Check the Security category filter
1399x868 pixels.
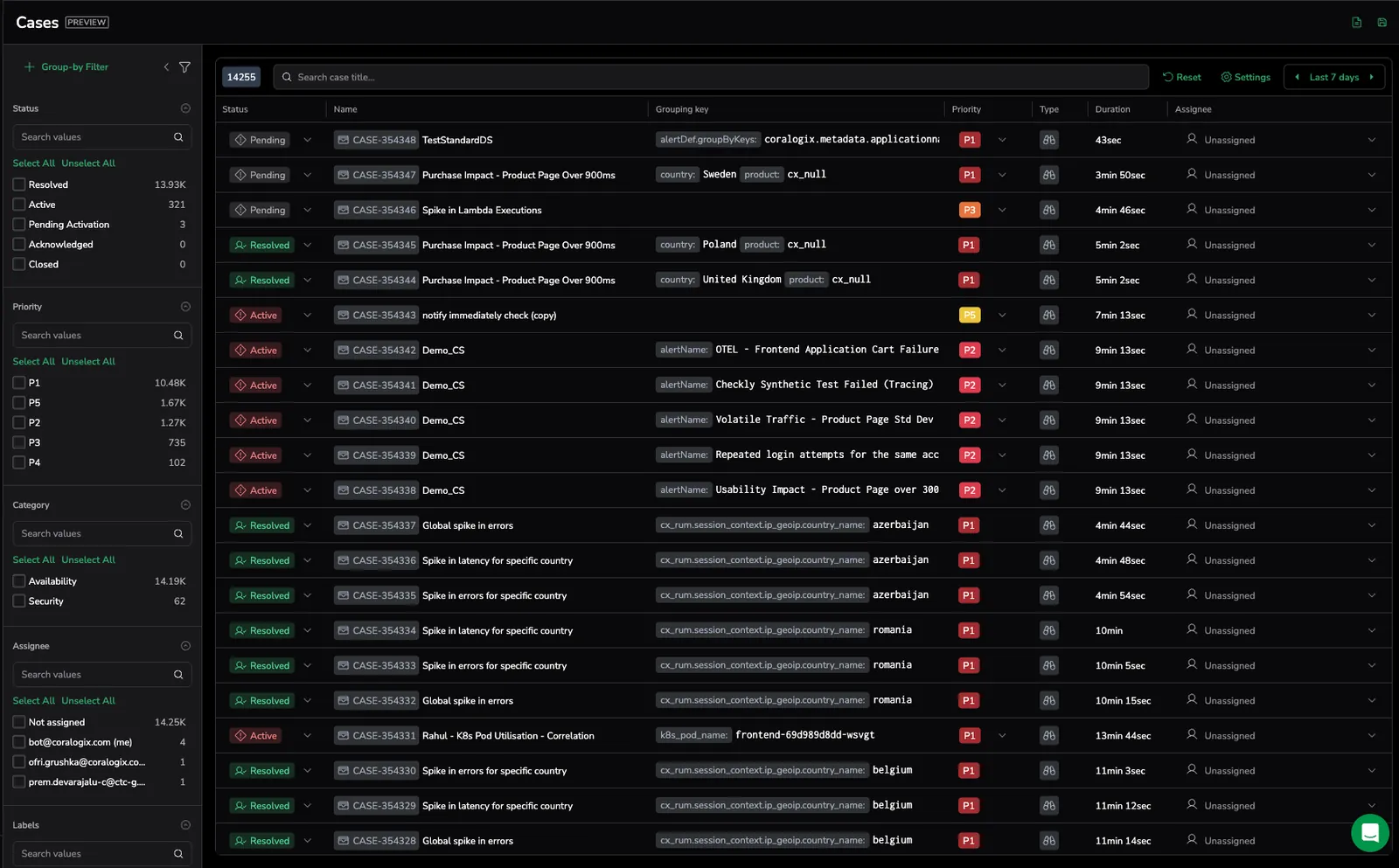[x=19, y=601]
